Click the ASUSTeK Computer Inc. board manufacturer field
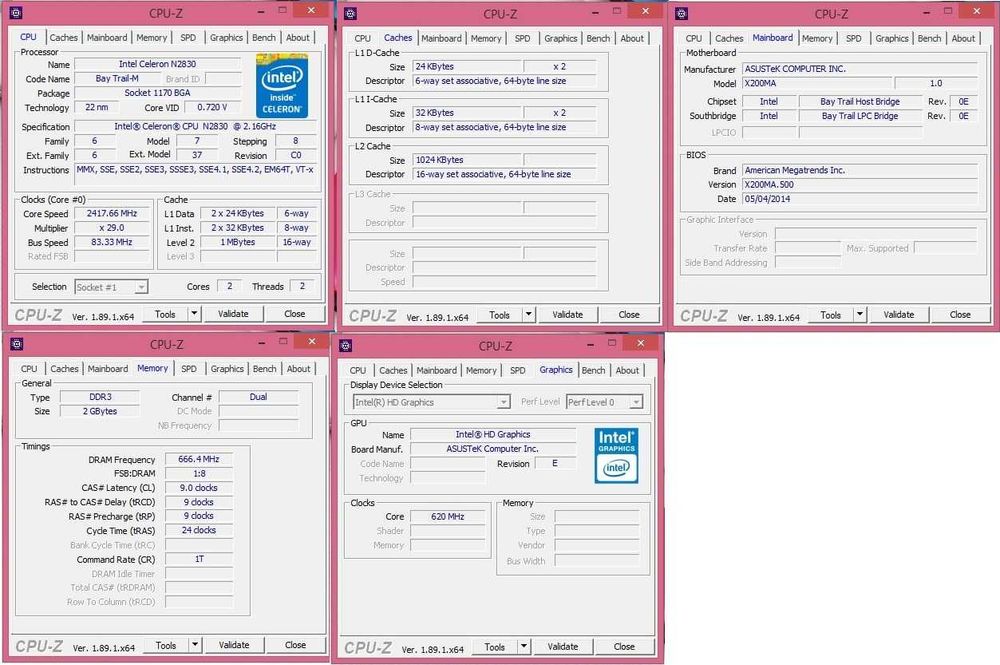Image resolution: width=1000 pixels, height=665 pixels. tap(492, 449)
